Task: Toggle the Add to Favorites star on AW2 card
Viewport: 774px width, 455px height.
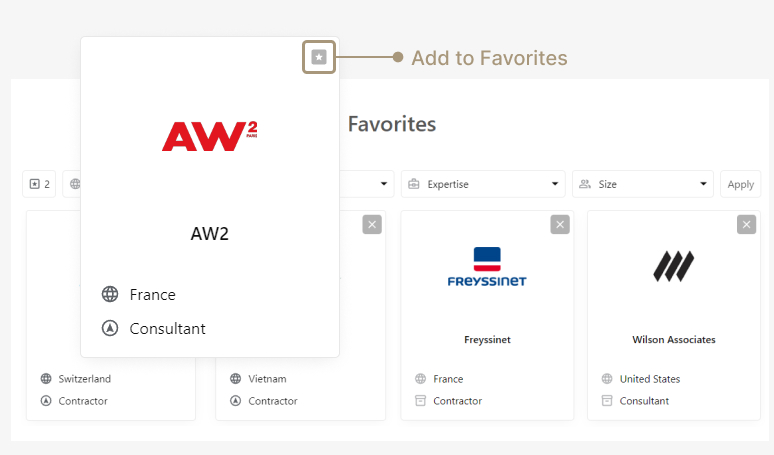Action: tap(319, 58)
